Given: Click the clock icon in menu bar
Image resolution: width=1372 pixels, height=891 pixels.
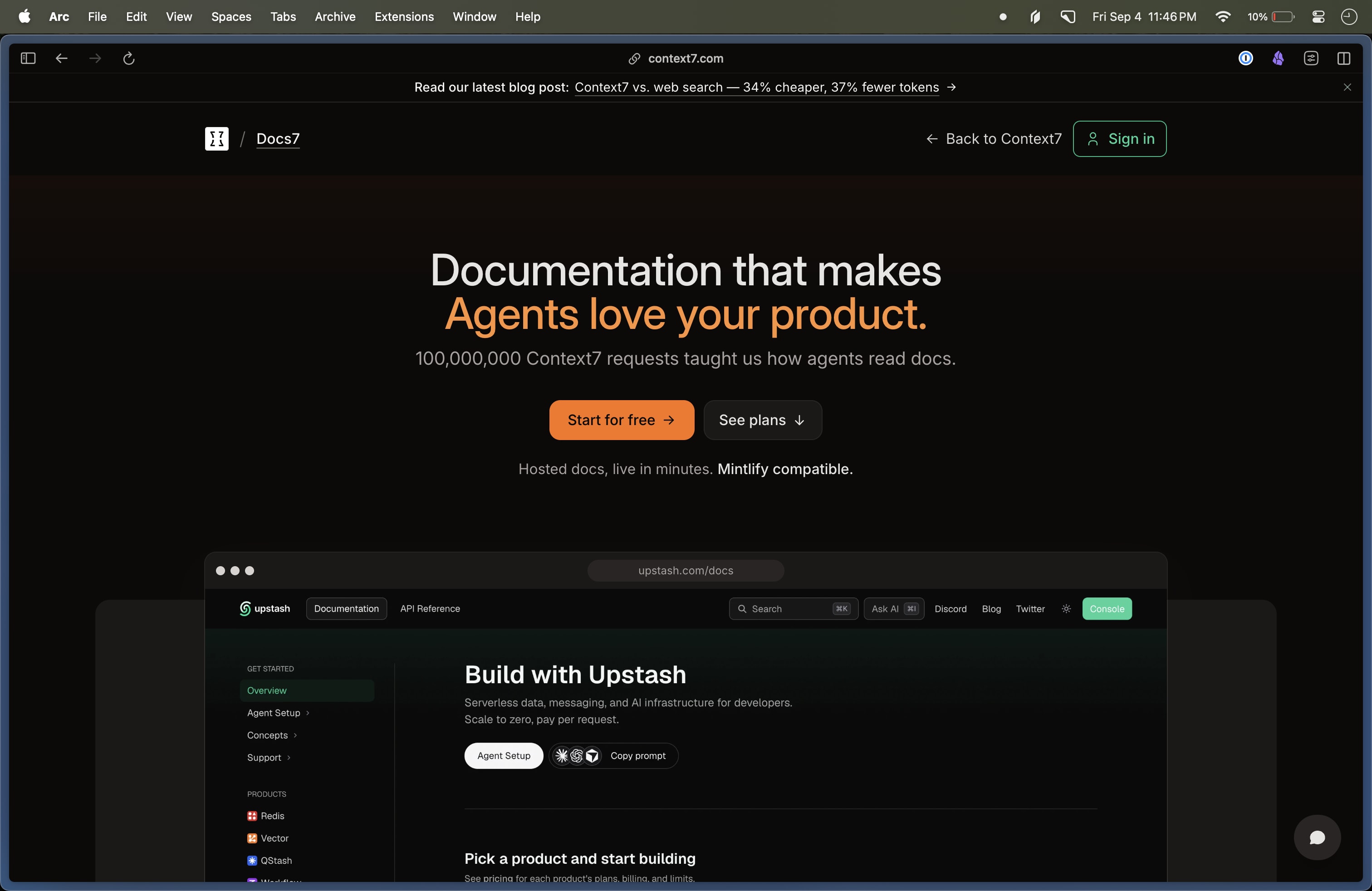Looking at the screenshot, I should pos(1349,17).
